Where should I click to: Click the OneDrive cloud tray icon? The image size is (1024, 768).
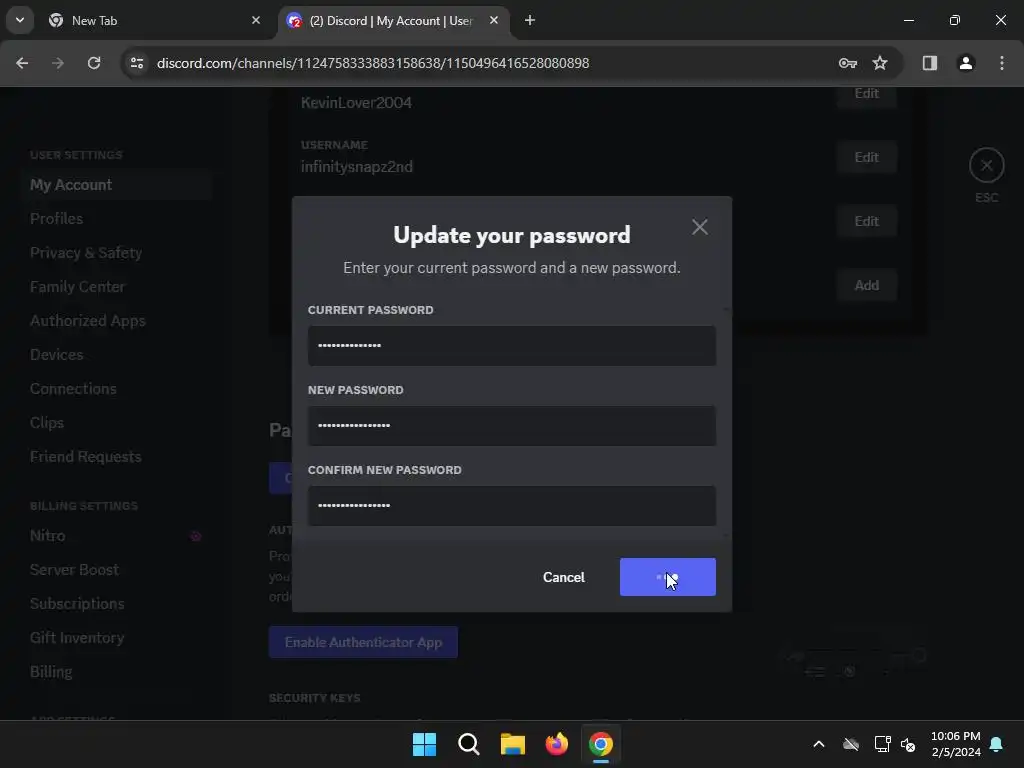850,744
